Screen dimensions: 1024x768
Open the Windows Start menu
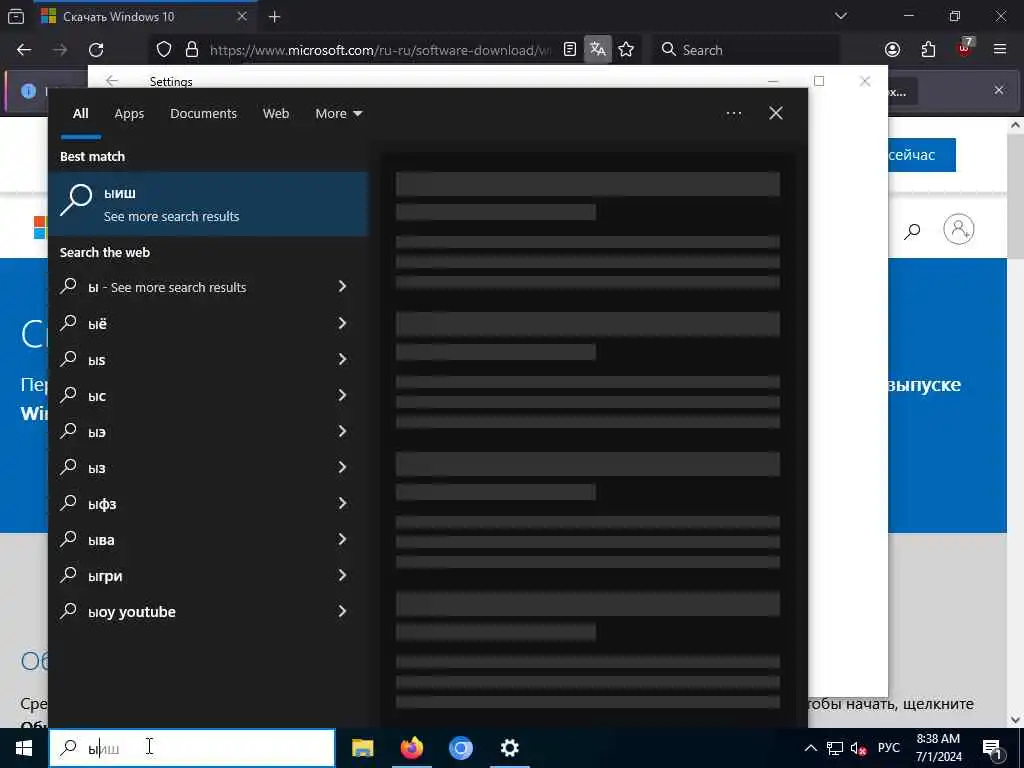24,748
